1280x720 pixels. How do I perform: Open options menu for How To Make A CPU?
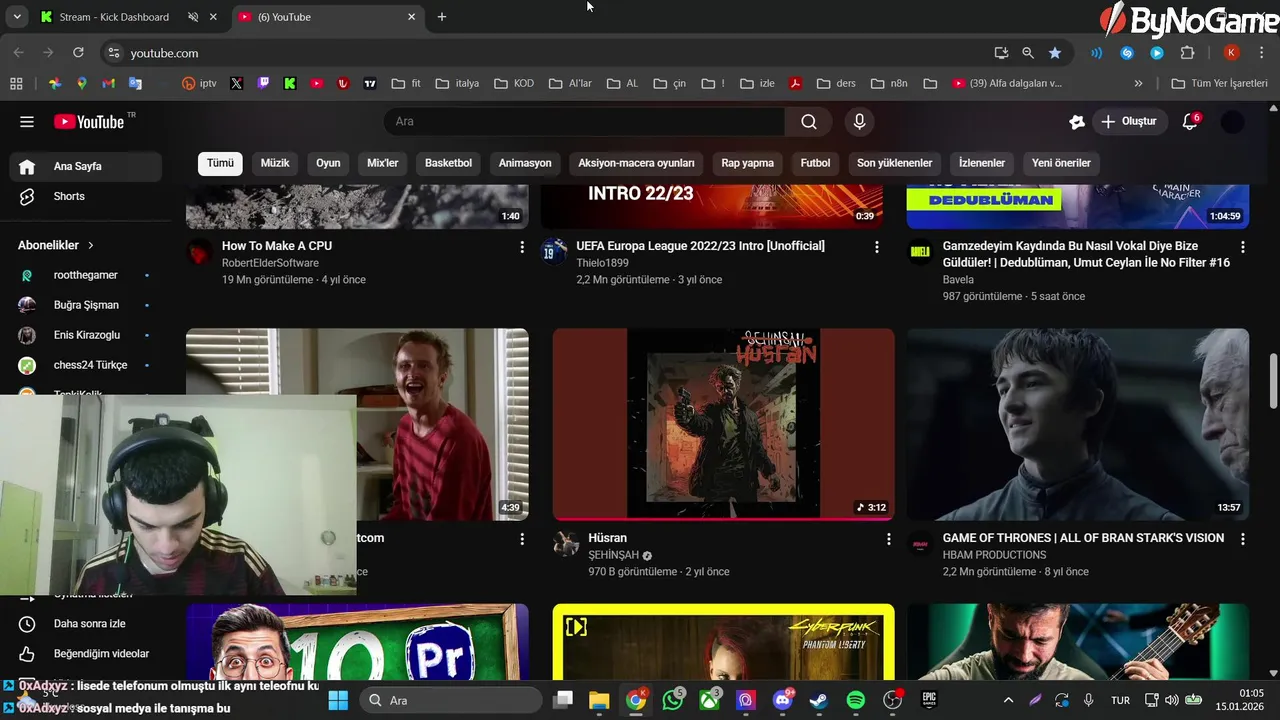(521, 247)
